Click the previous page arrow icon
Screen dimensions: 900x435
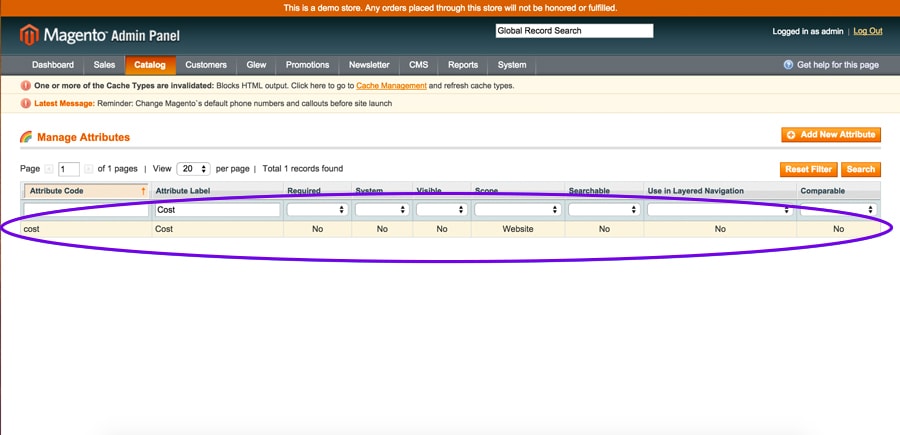(x=49, y=169)
